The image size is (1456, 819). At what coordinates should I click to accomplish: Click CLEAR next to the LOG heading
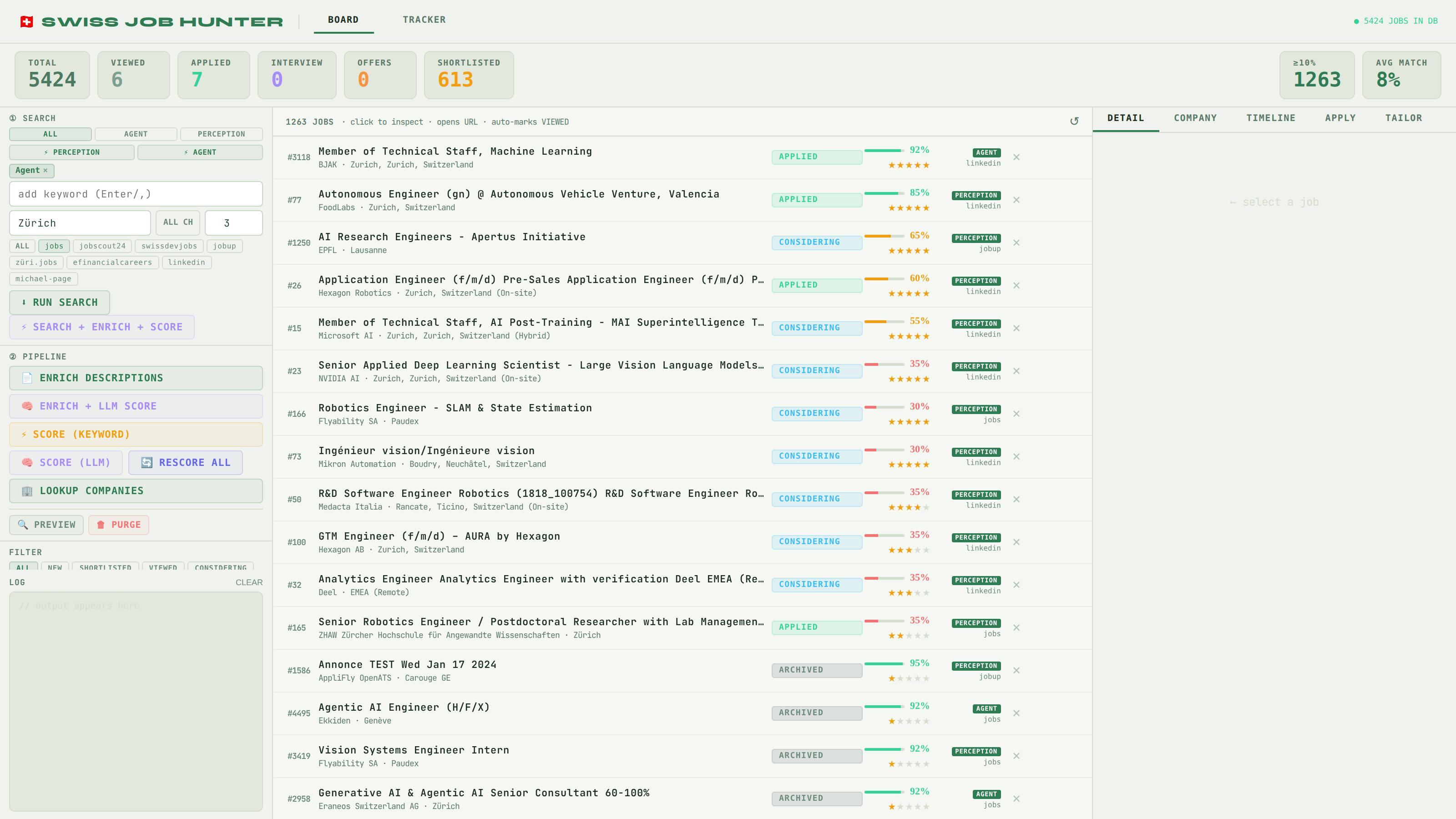(x=249, y=582)
